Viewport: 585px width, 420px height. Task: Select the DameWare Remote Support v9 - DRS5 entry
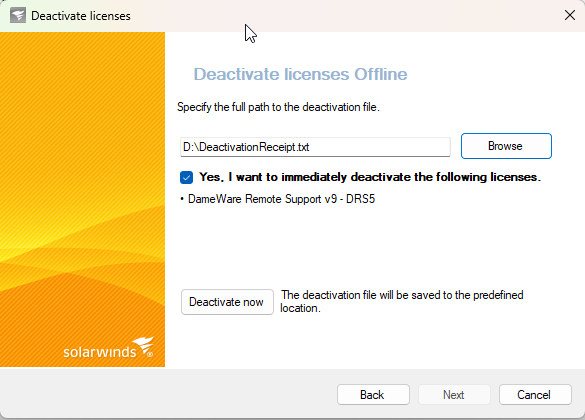(x=281, y=199)
